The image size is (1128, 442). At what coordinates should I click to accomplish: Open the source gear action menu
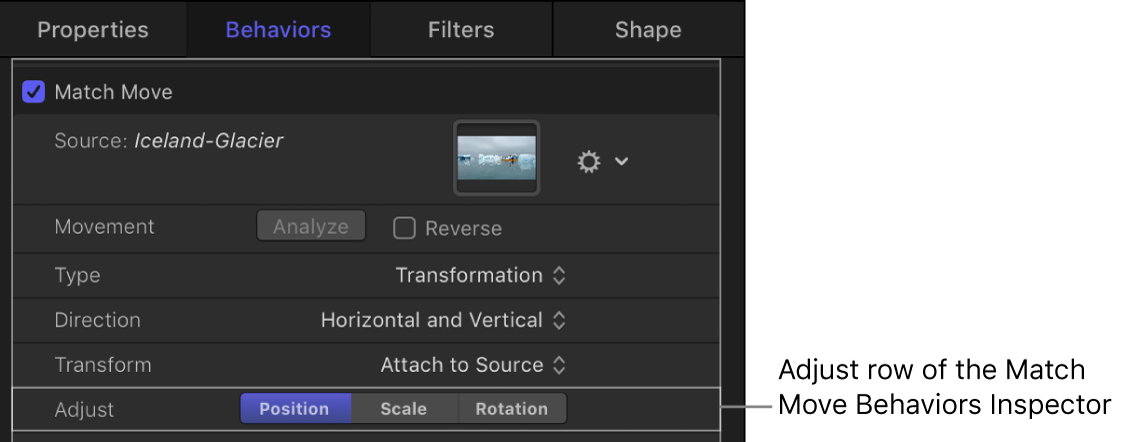coord(589,161)
